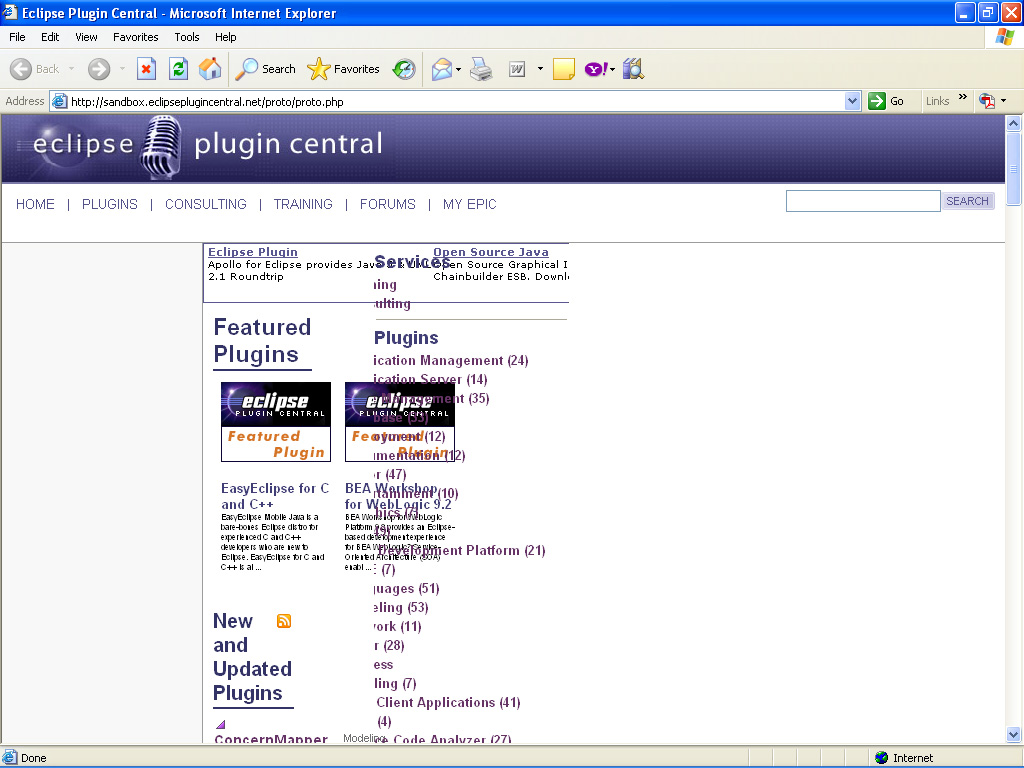Screen dimensions: 1024x768
Task: Open the Help menu
Action: pyautogui.click(x=225, y=37)
